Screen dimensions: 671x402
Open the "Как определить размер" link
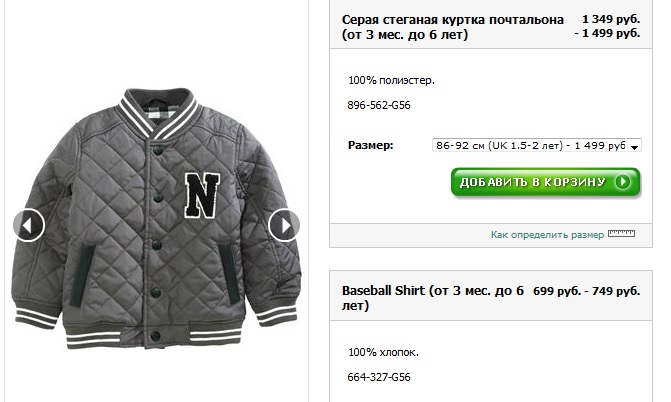[x=547, y=235]
